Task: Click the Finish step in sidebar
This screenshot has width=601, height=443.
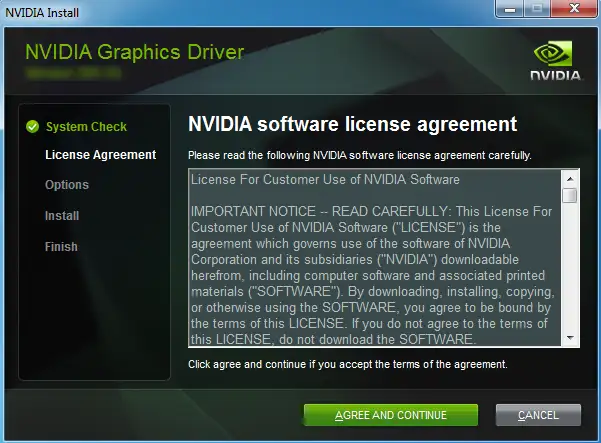Action: 61,247
